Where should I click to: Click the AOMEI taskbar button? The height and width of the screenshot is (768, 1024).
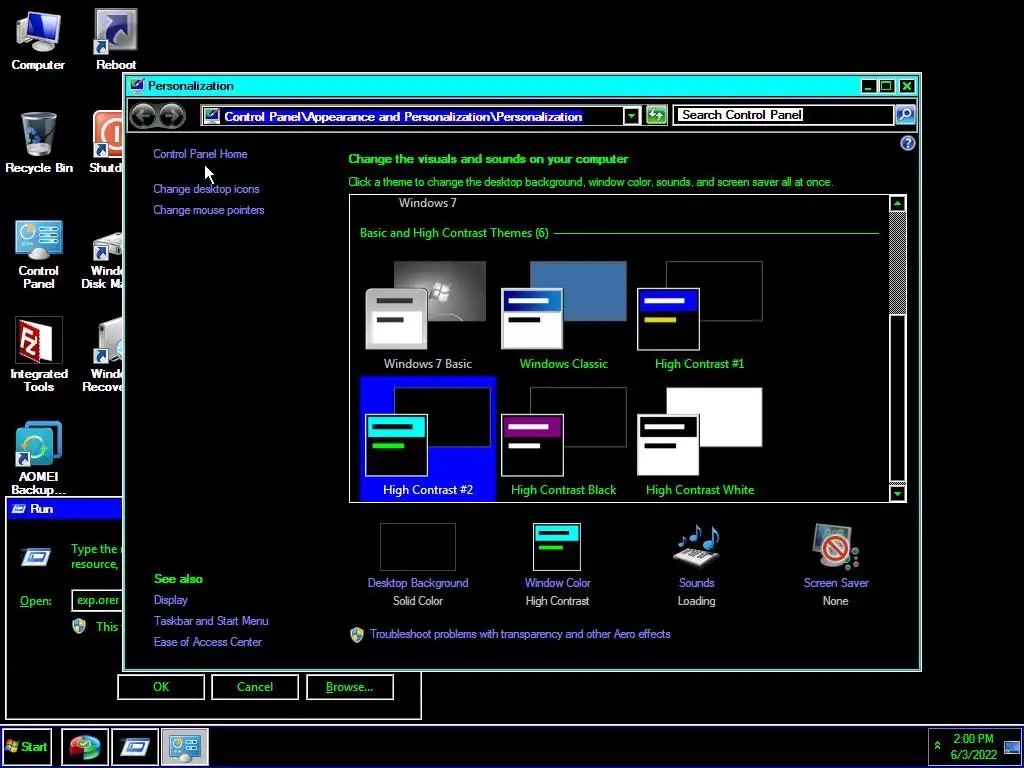(86, 746)
